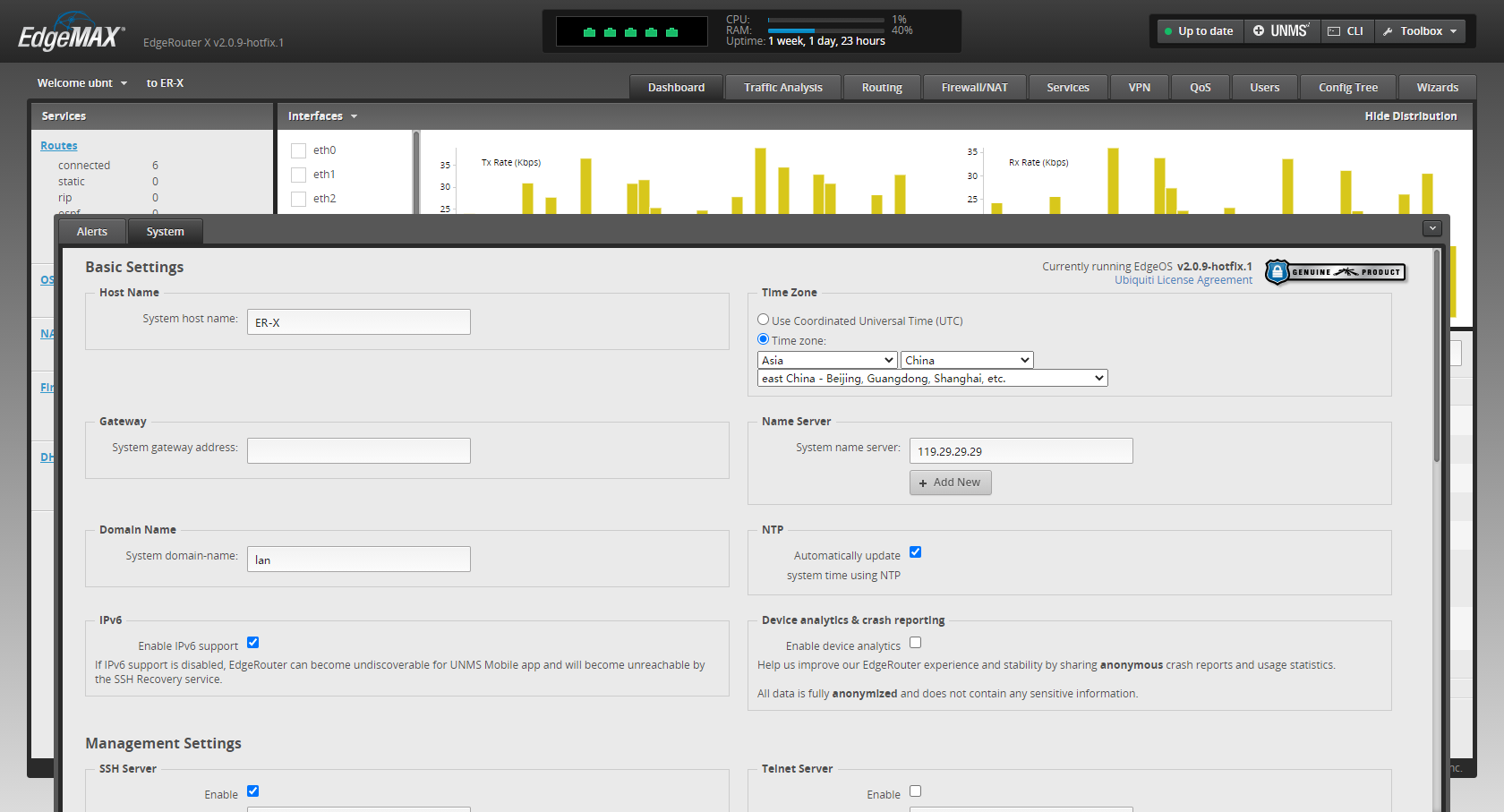Click the Uptime value text
The image size is (1504, 812).
point(826,41)
